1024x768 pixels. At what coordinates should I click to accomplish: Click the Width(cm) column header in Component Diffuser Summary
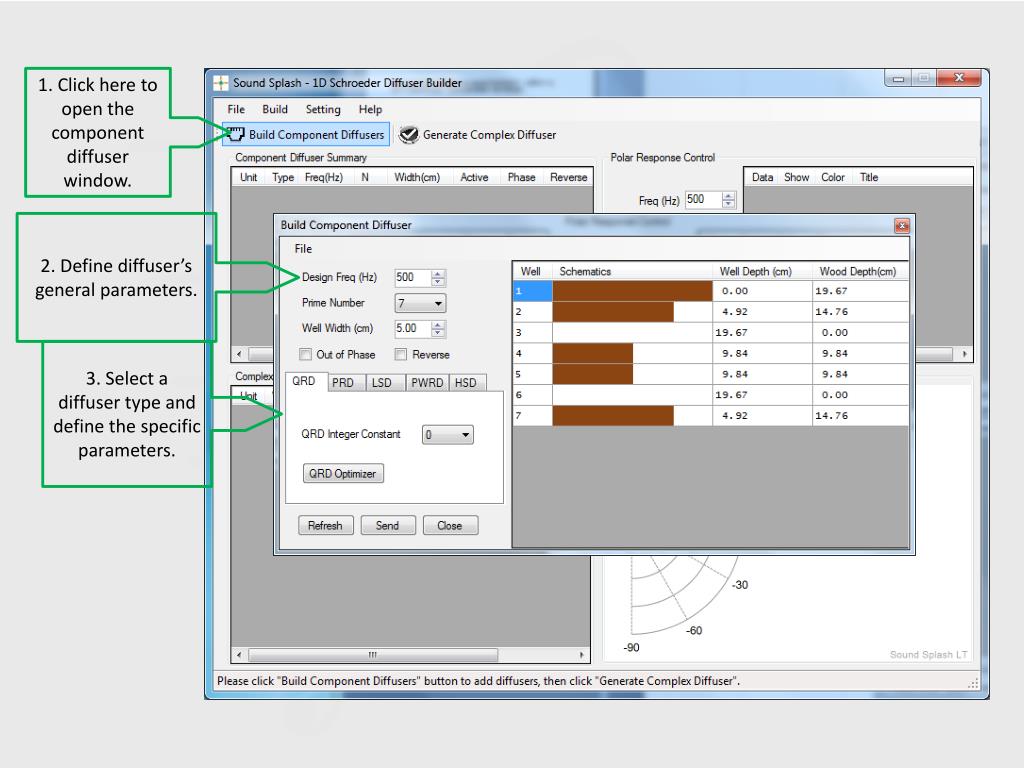tap(417, 178)
